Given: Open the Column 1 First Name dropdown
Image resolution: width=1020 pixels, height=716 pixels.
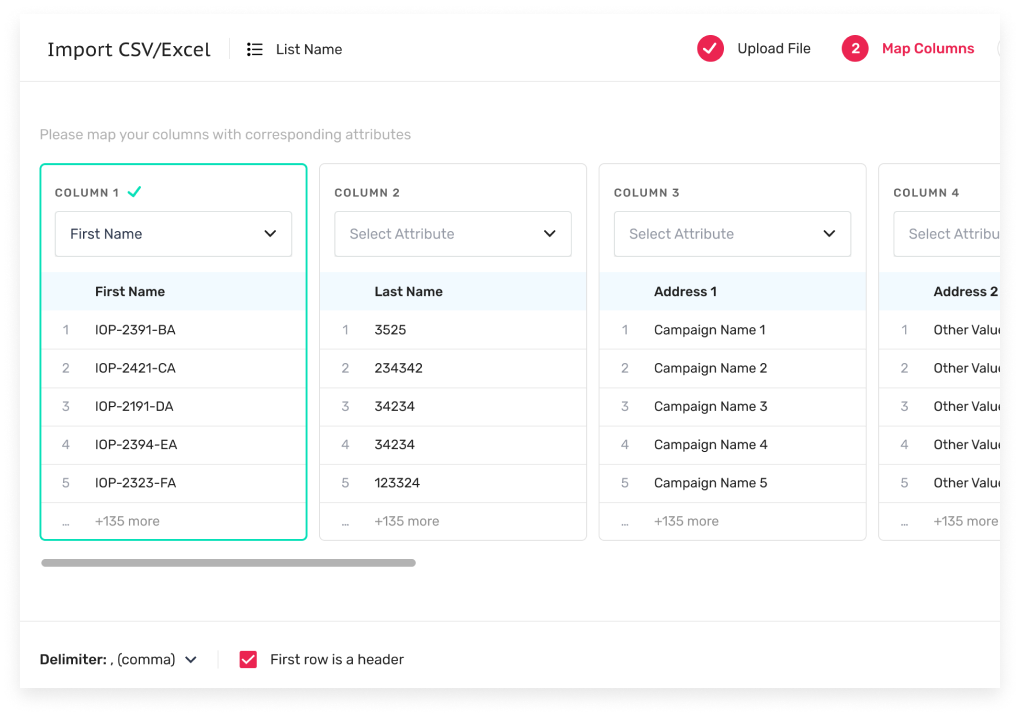Looking at the screenshot, I should (x=173, y=233).
